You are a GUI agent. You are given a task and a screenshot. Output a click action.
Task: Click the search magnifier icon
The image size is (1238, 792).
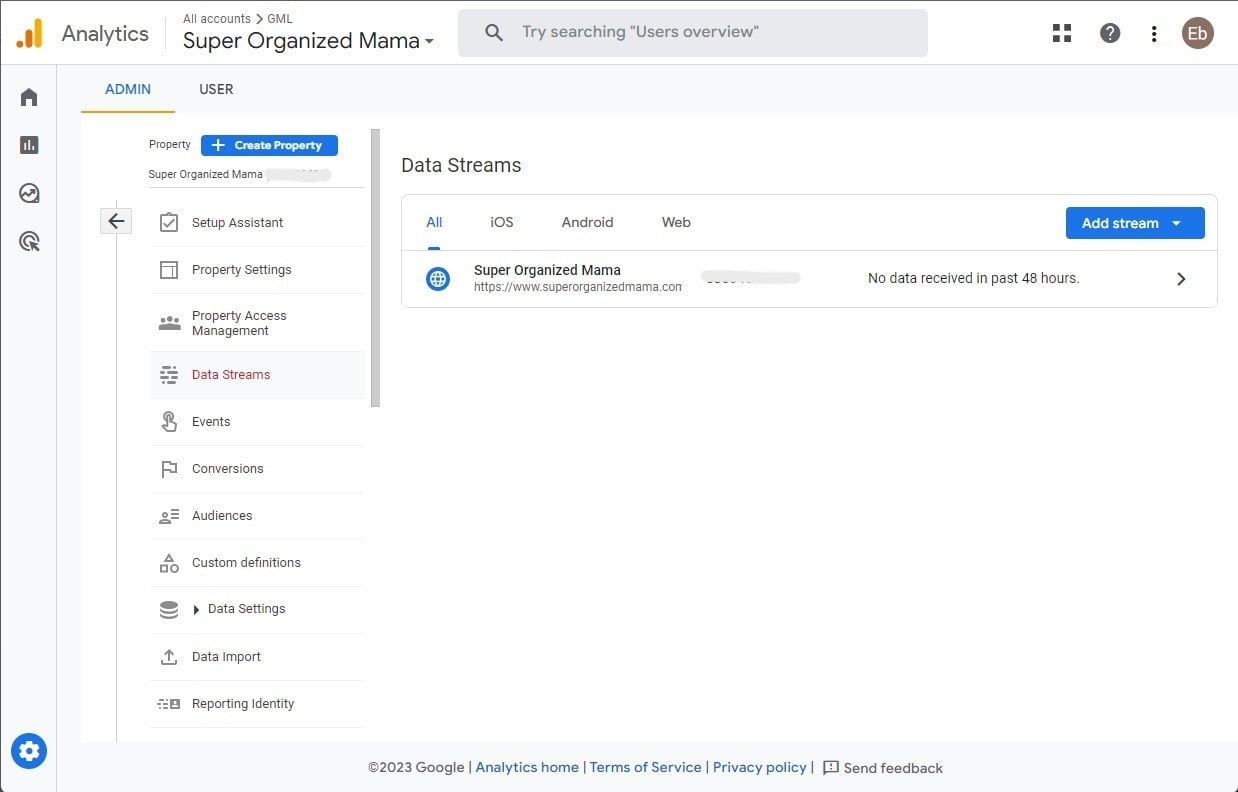pyautogui.click(x=493, y=32)
